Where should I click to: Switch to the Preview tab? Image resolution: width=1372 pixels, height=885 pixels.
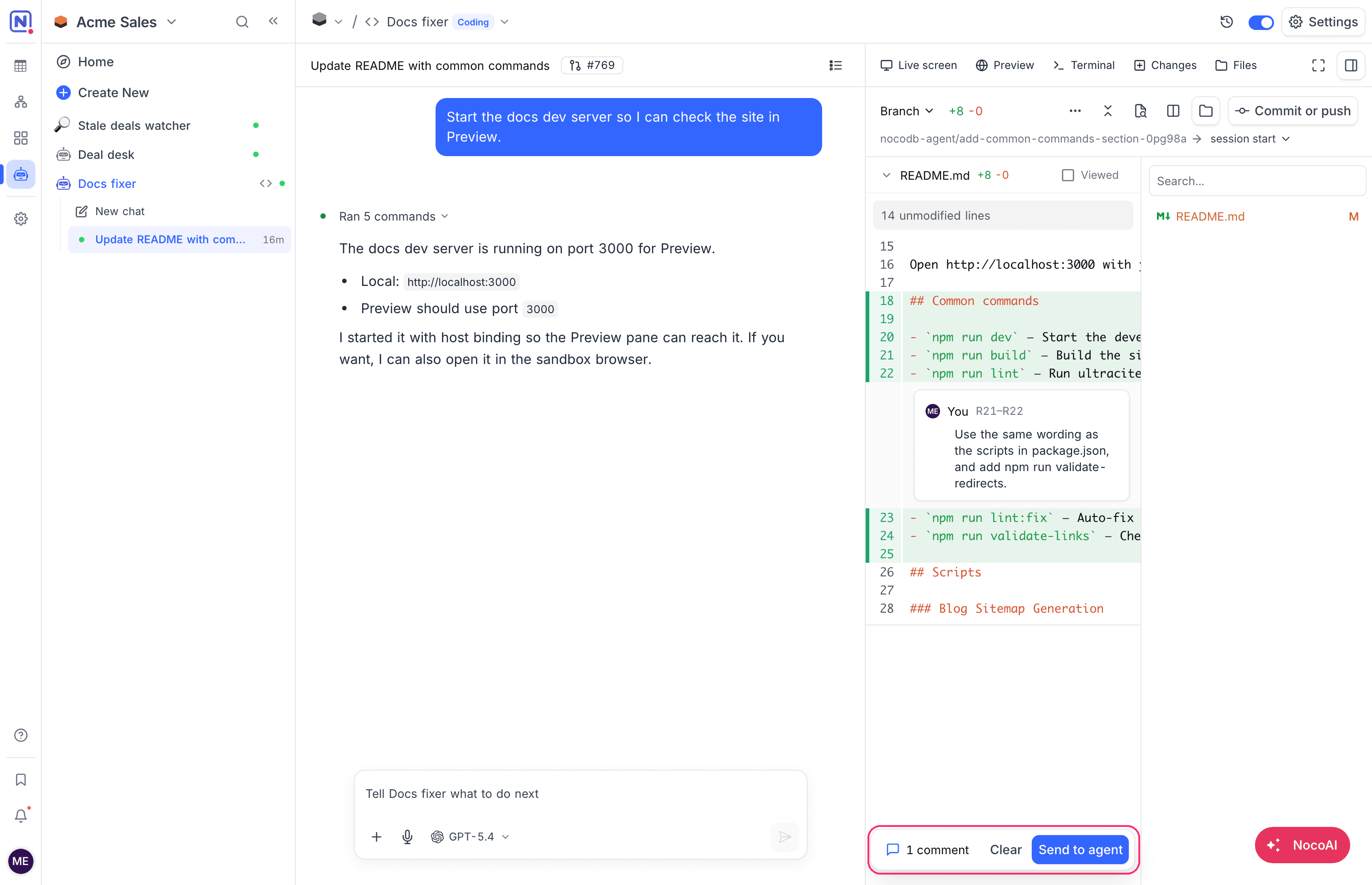pyautogui.click(x=1005, y=65)
